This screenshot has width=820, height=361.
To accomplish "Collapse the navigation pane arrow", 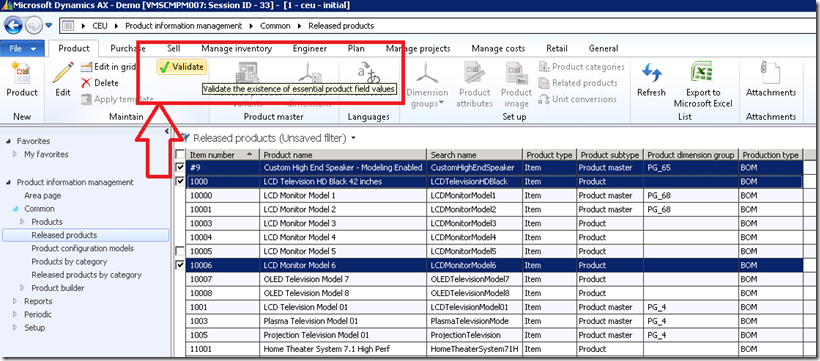I will coord(166,131).
